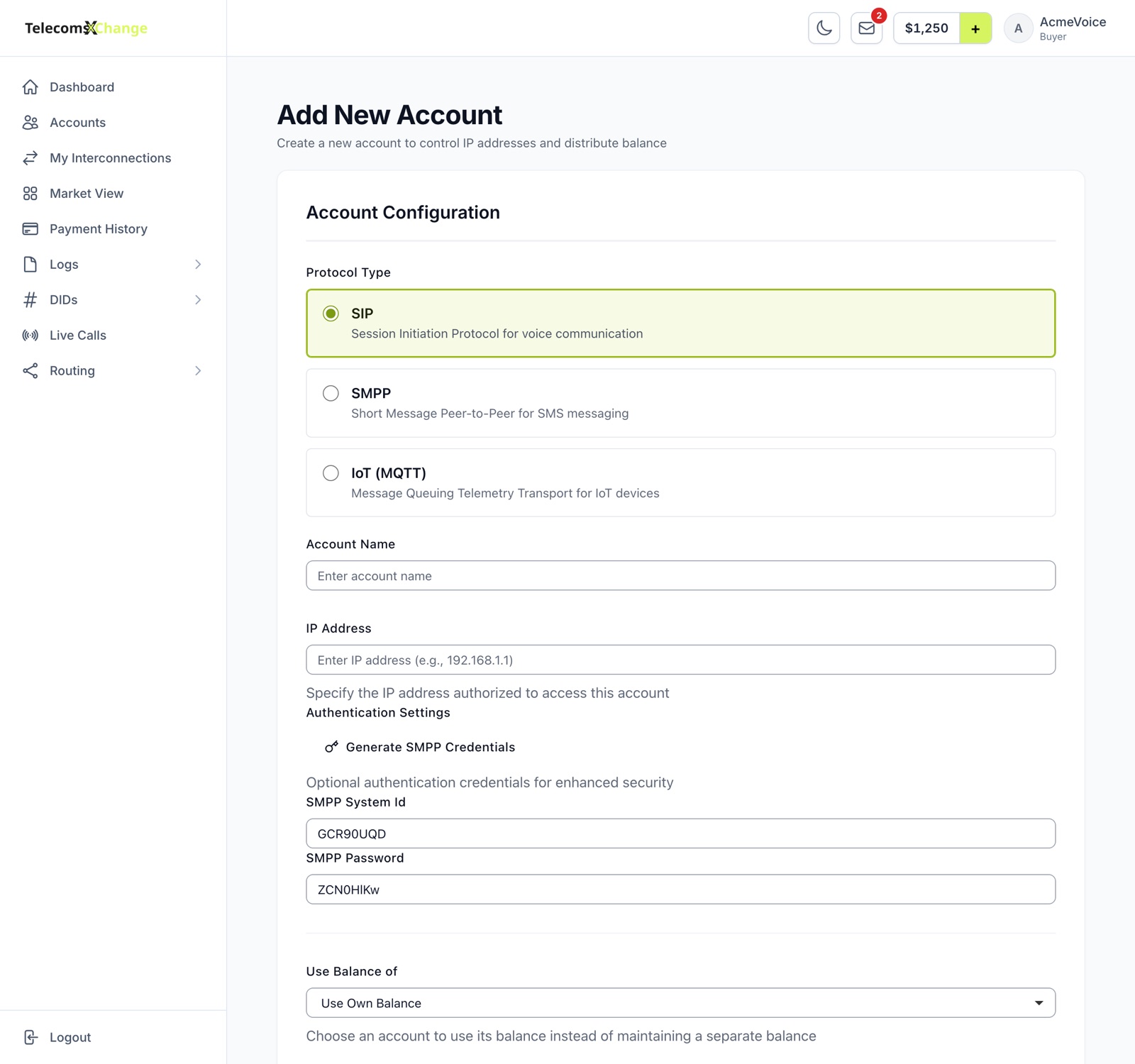Select the SMPP protocol radio button
The height and width of the screenshot is (1064, 1135).
pos(331,393)
